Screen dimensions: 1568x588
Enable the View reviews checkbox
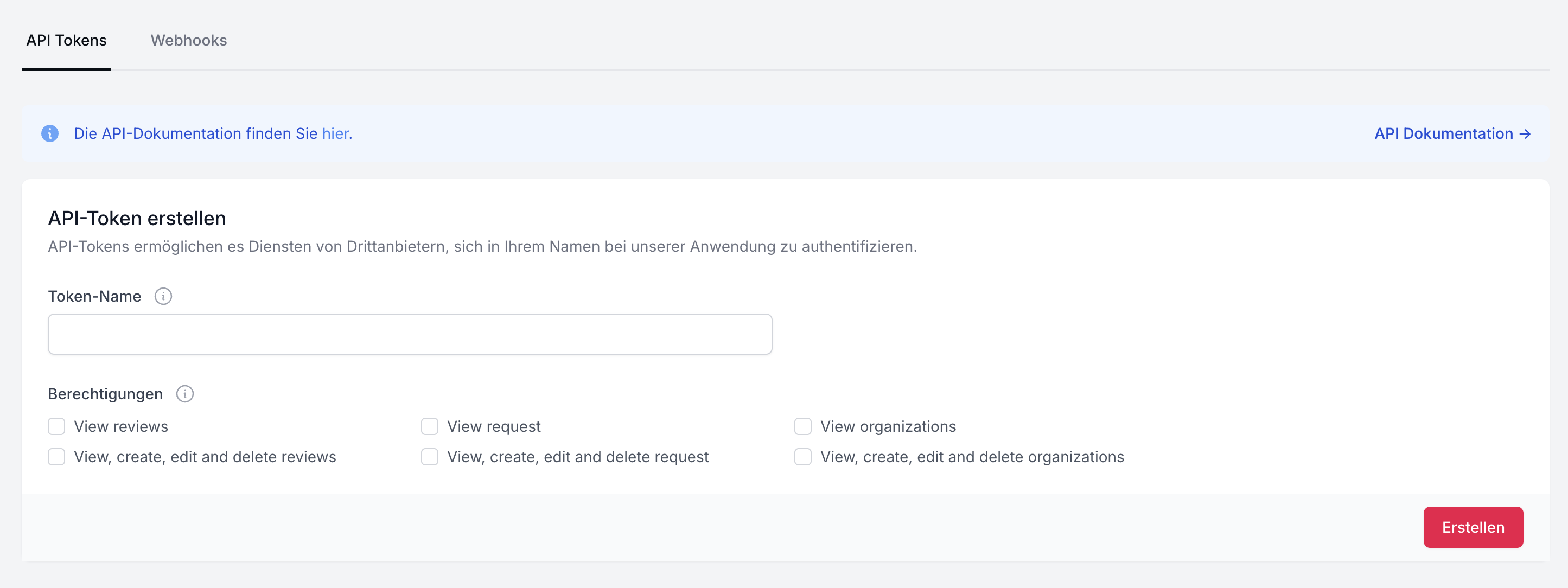tap(56, 426)
